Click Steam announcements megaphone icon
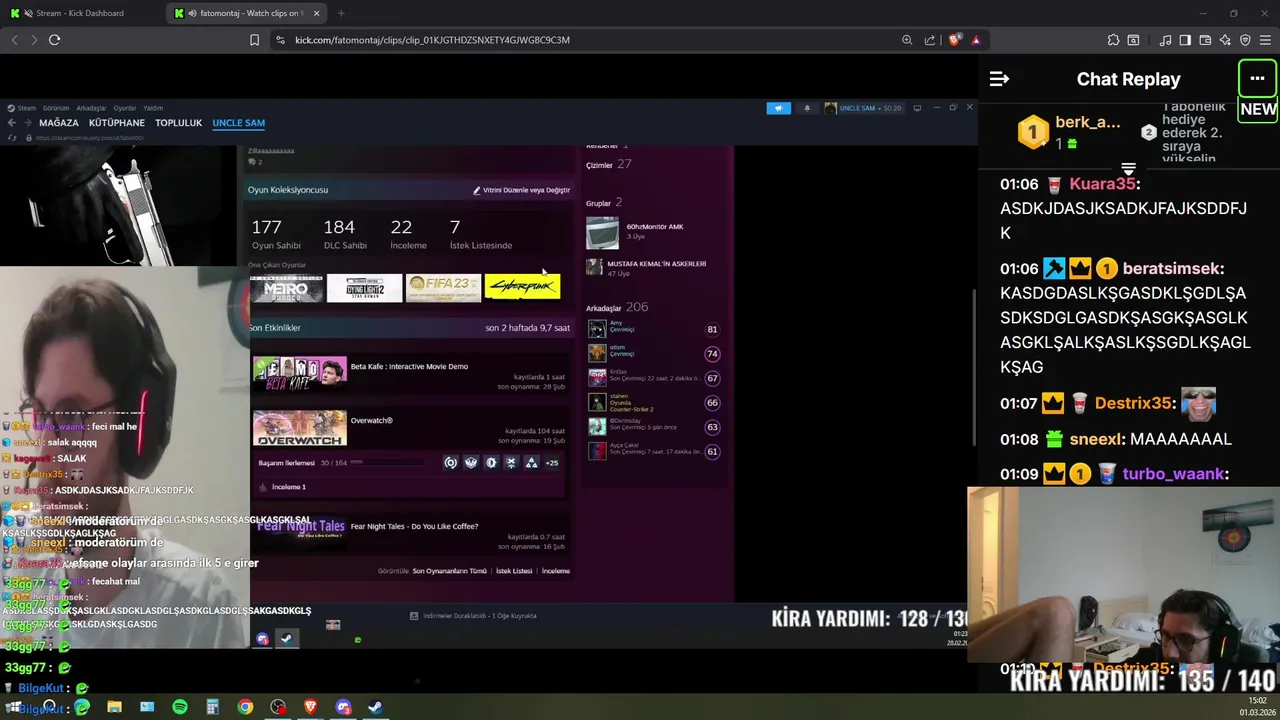This screenshot has width=1280, height=720. tap(779, 108)
